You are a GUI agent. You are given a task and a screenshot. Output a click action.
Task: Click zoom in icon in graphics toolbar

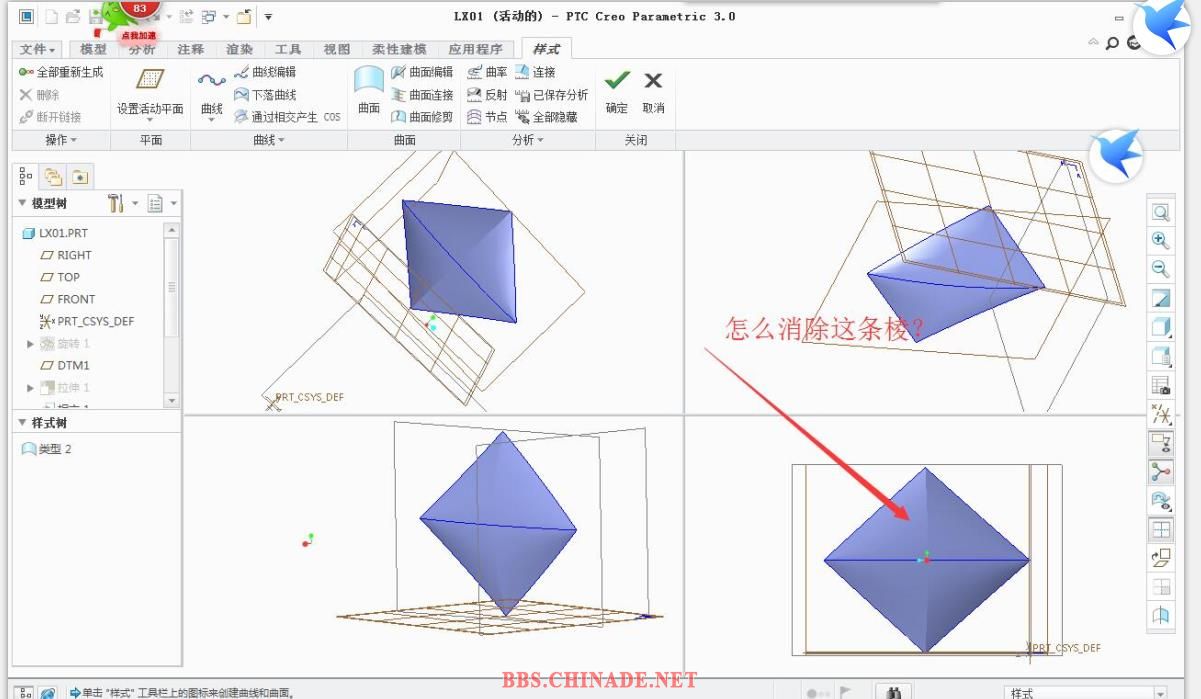pyautogui.click(x=1161, y=240)
